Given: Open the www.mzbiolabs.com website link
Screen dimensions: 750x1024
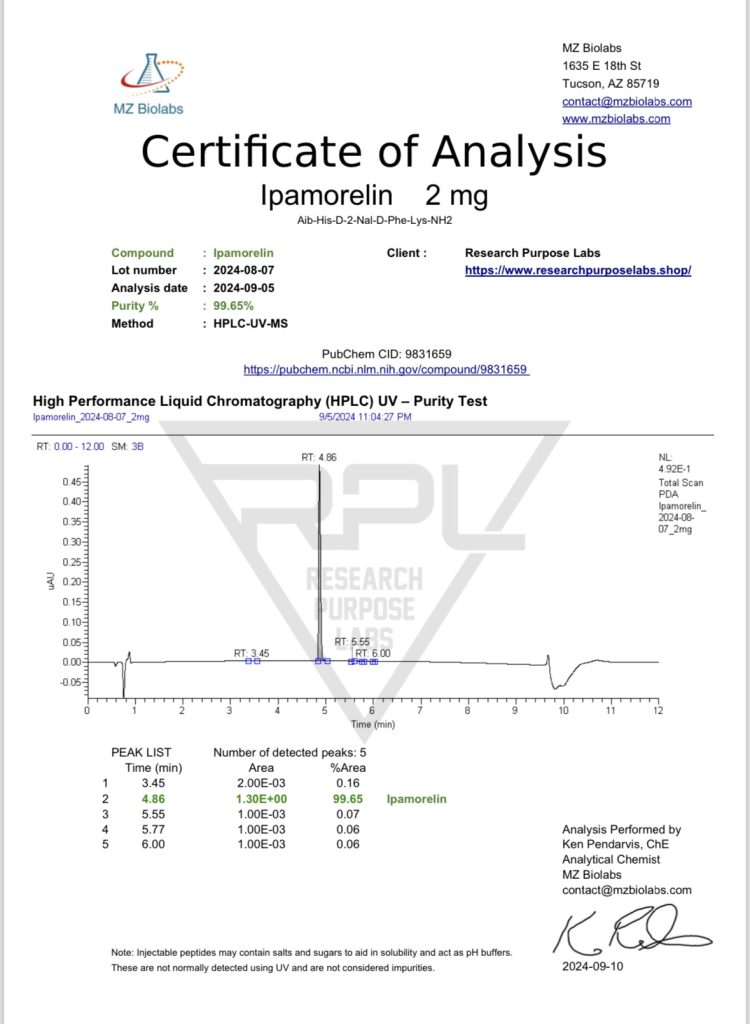Looking at the screenshot, I should [x=616, y=119].
